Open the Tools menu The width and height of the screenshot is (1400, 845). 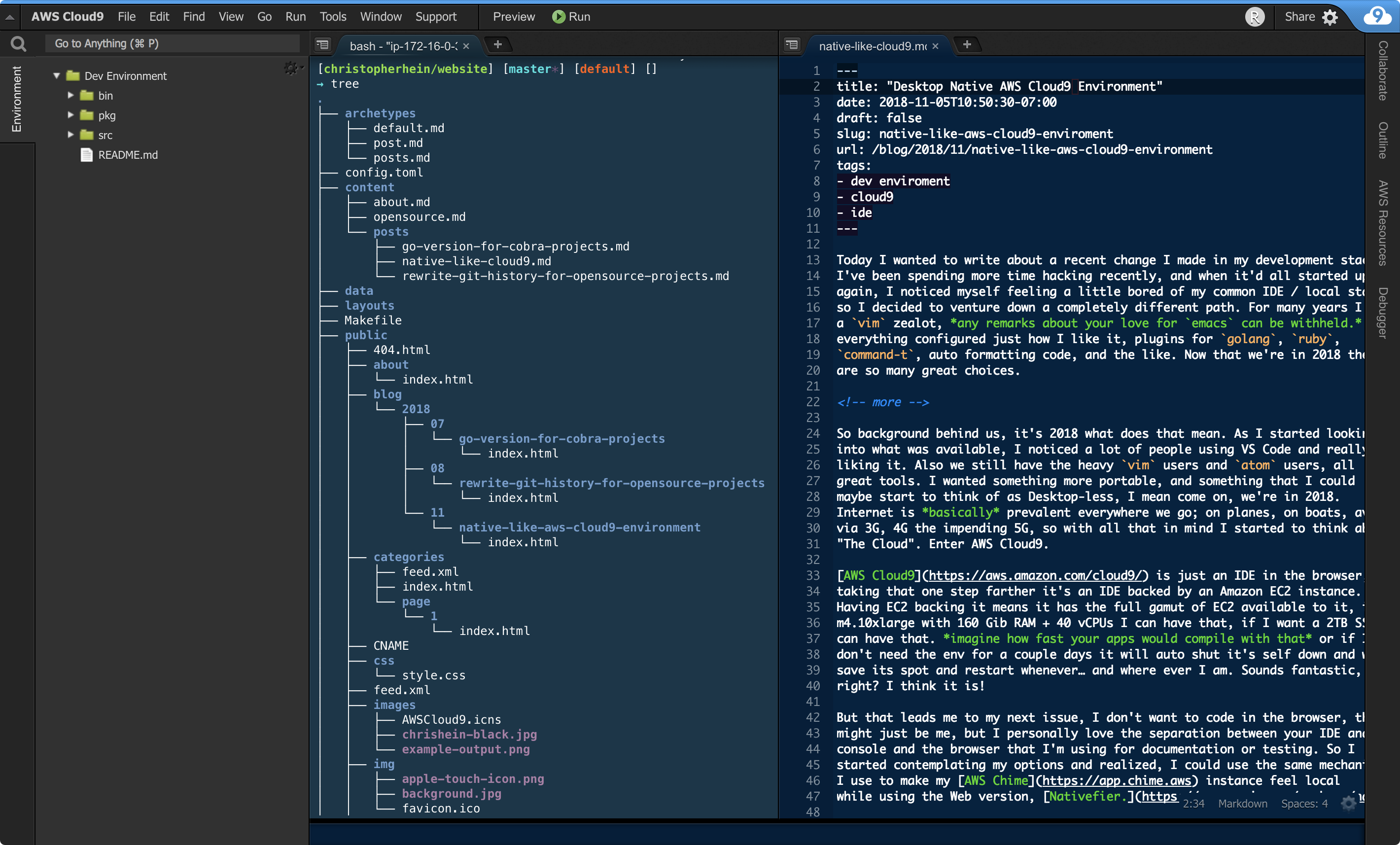333,17
